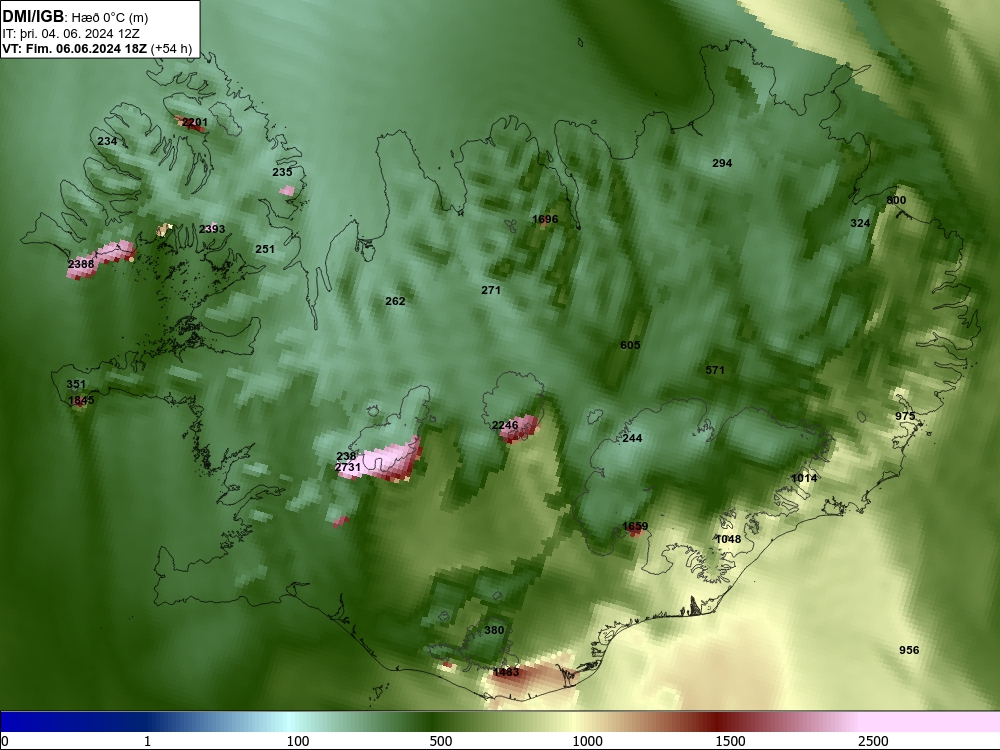The height and width of the screenshot is (750, 1000).
Task: Select the 234 value in the Westfjords
Action: 107,141
